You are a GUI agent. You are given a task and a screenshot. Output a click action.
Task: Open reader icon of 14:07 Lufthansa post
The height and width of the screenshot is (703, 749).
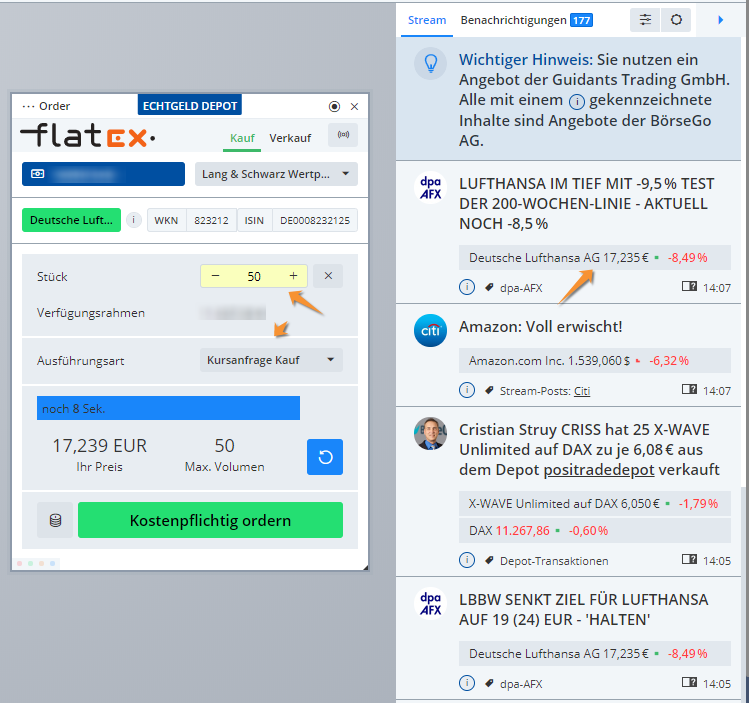pos(689,287)
